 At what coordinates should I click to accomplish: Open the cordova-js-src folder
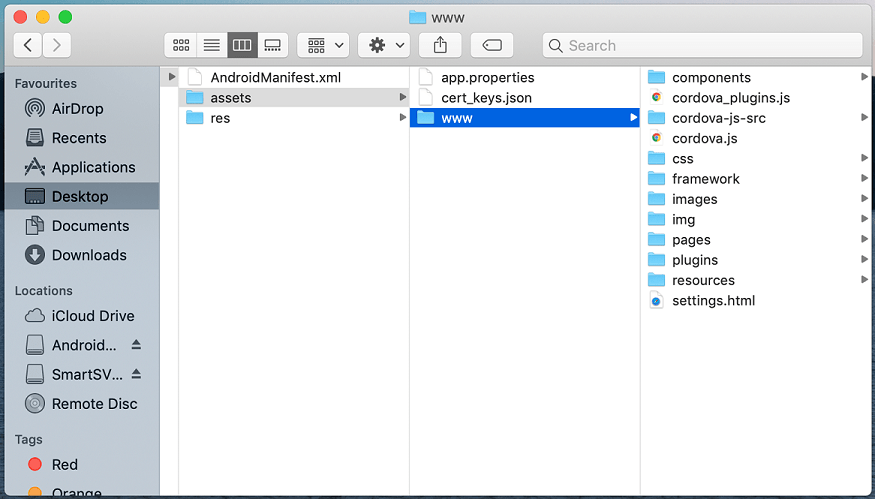tap(758, 118)
